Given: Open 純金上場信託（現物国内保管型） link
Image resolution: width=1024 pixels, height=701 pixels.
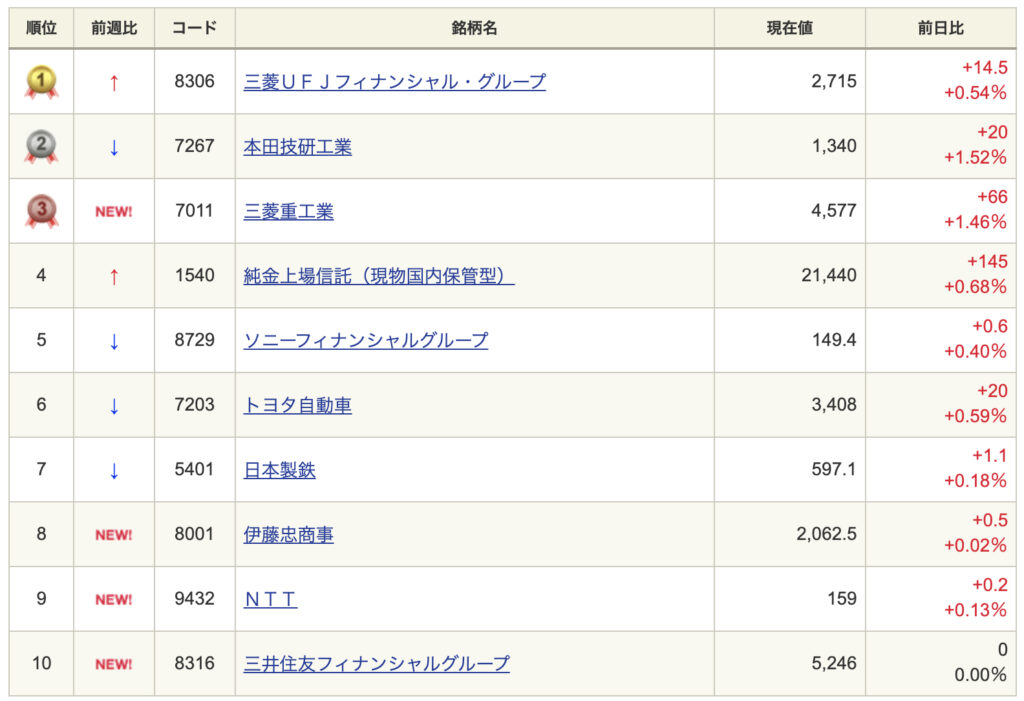Looking at the screenshot, I should click(379, 276).
